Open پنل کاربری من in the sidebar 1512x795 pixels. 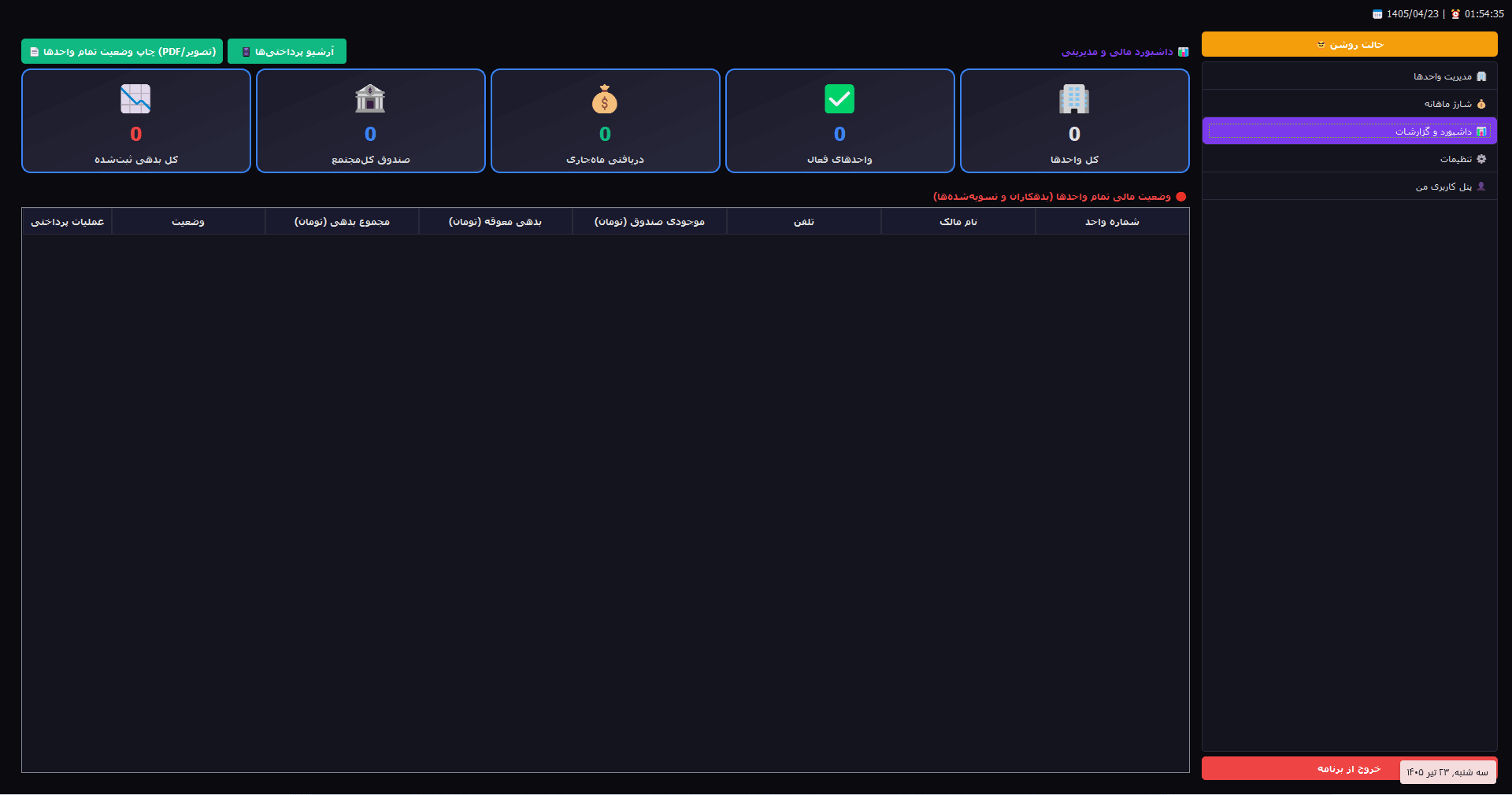coord(1349,187)
